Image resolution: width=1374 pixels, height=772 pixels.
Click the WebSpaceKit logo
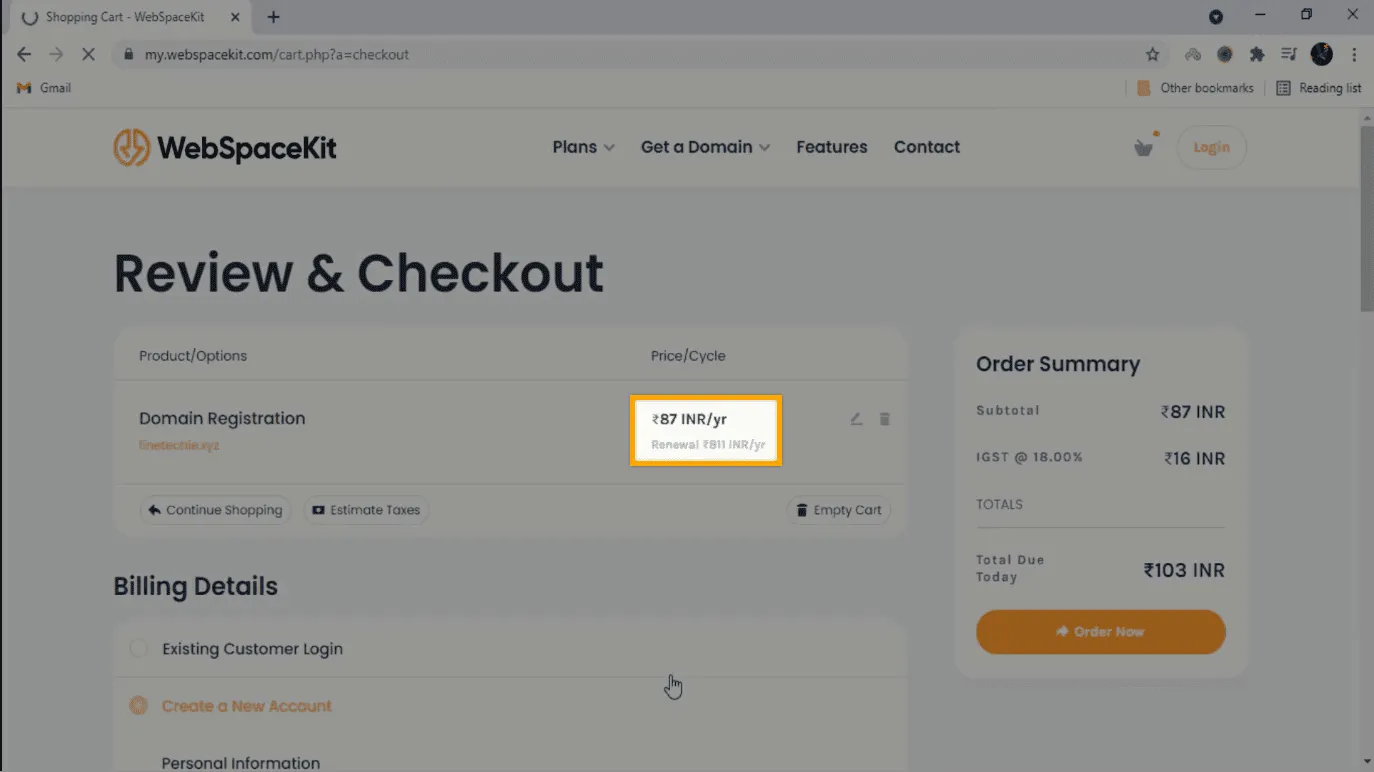[225, 148]
